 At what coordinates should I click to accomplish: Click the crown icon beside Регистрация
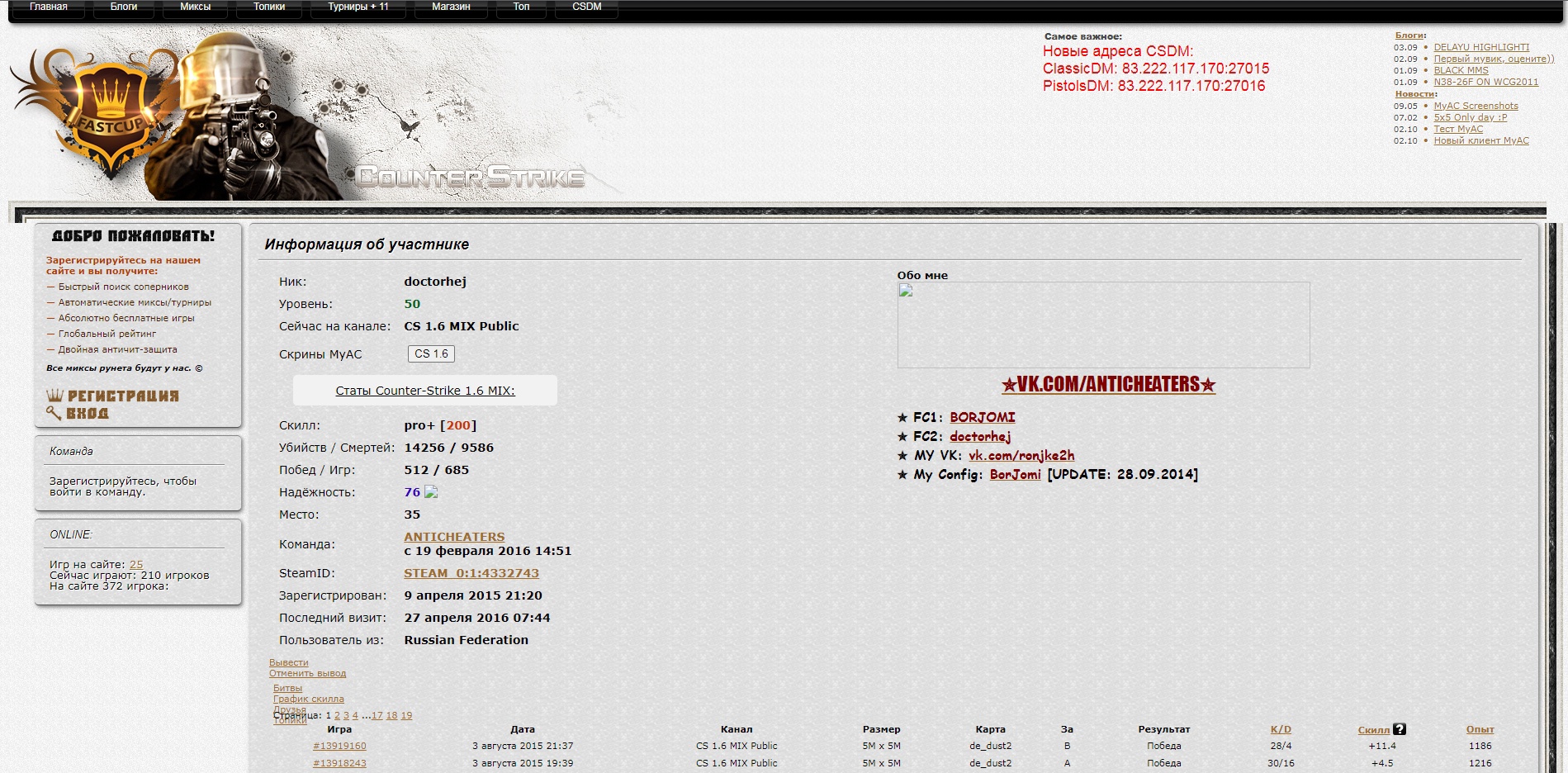54,396
